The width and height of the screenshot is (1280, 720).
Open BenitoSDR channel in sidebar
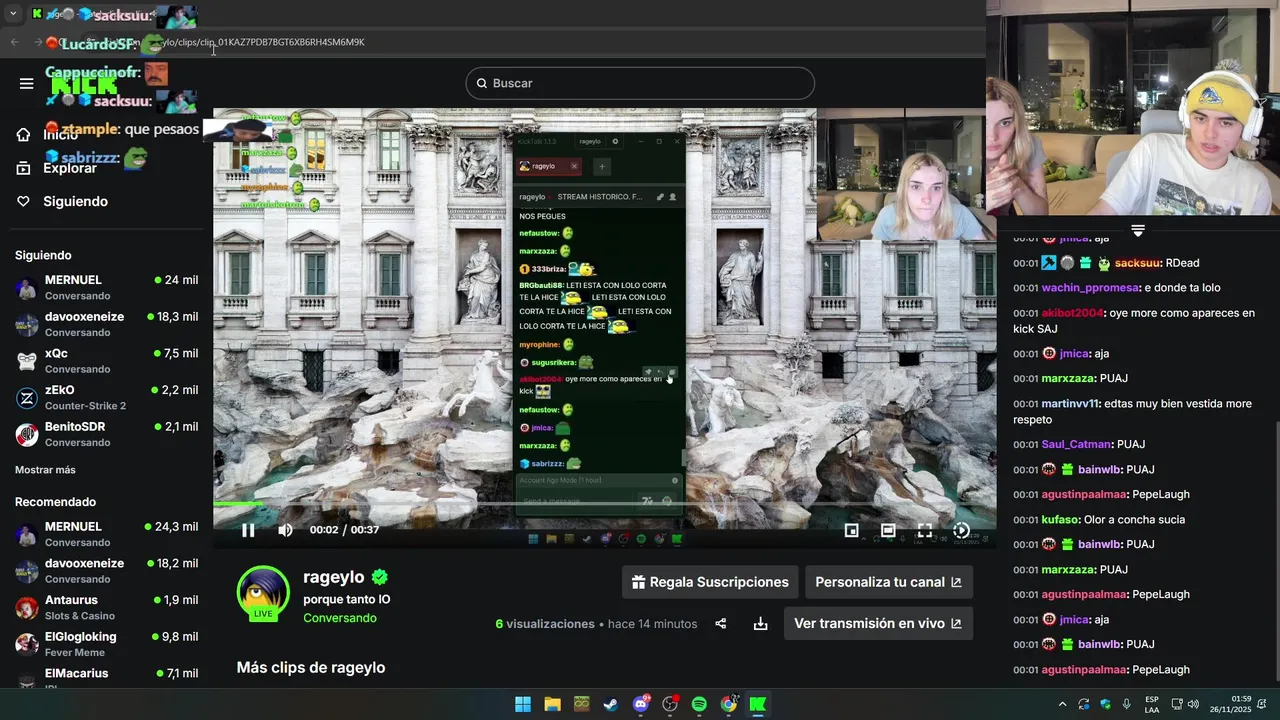coord(107,434)
